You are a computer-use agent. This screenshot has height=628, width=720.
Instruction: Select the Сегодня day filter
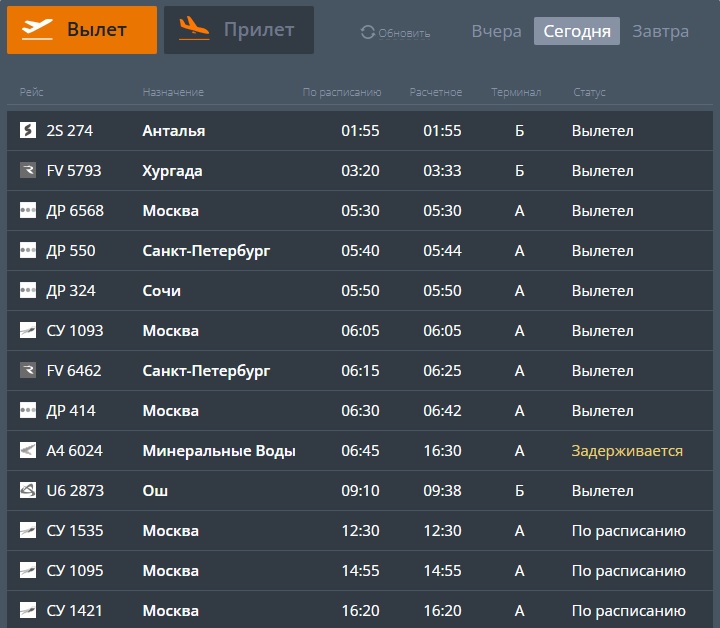(x=577, y=31)
